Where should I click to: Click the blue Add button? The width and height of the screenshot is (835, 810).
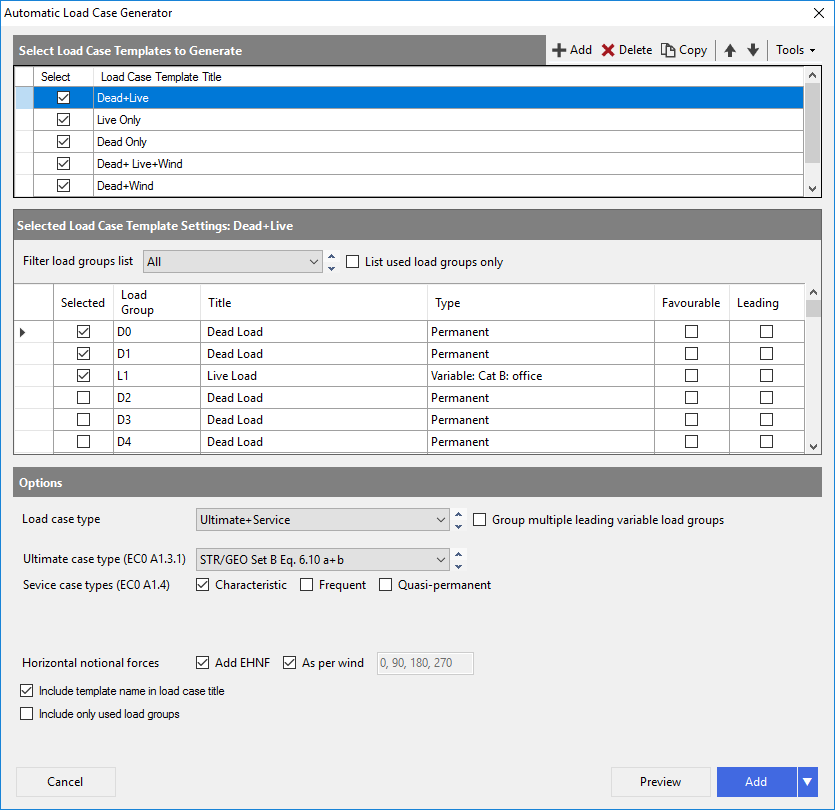click(756, 782)
